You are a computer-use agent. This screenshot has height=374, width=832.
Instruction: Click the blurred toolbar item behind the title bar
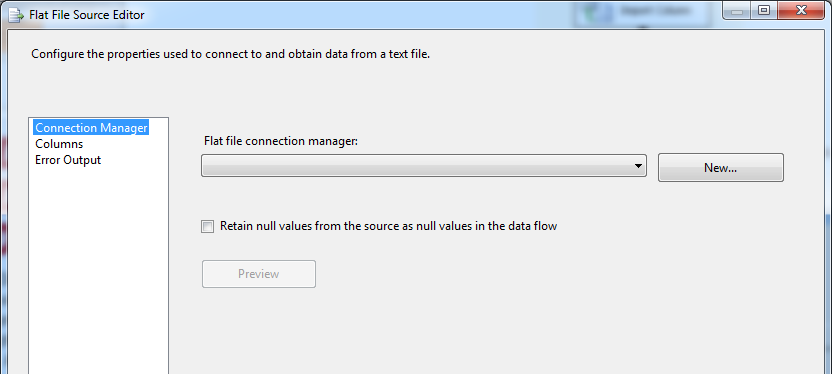coord(642,13)
